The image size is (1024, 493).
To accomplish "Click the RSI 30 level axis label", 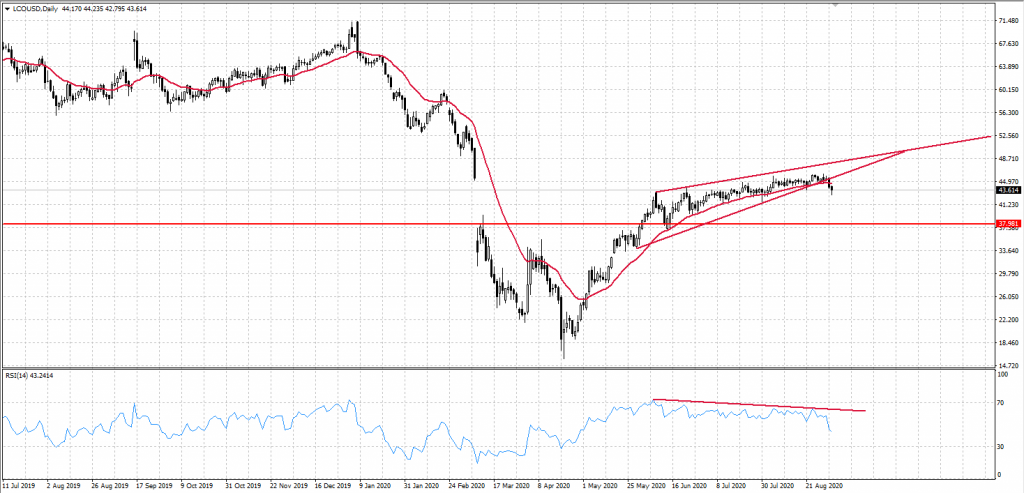I will coord(1000,446).
